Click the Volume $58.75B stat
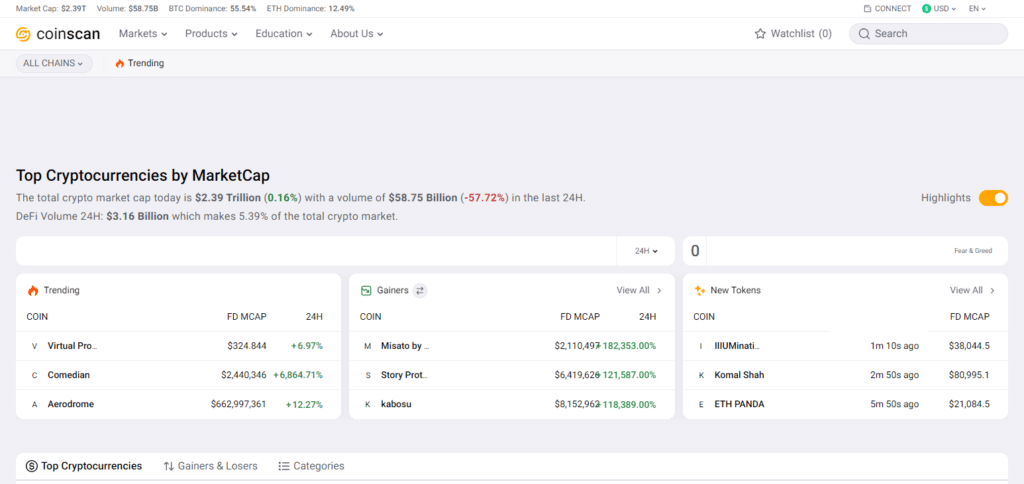The width and height of the screenshot is (1024, 484). coord(127,8)
